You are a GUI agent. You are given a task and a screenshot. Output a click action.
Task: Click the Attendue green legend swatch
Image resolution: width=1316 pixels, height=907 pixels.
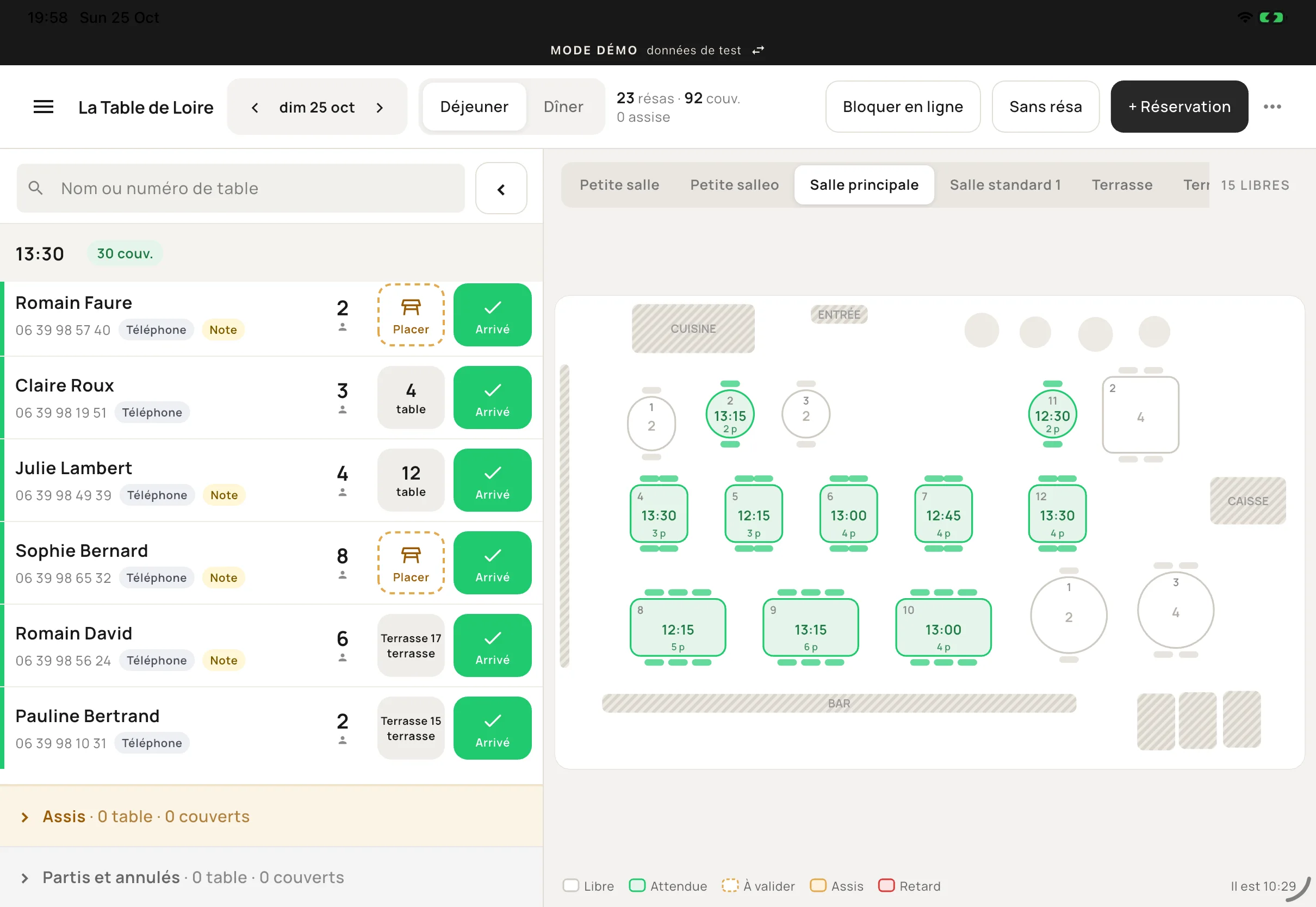pos(637,885)
